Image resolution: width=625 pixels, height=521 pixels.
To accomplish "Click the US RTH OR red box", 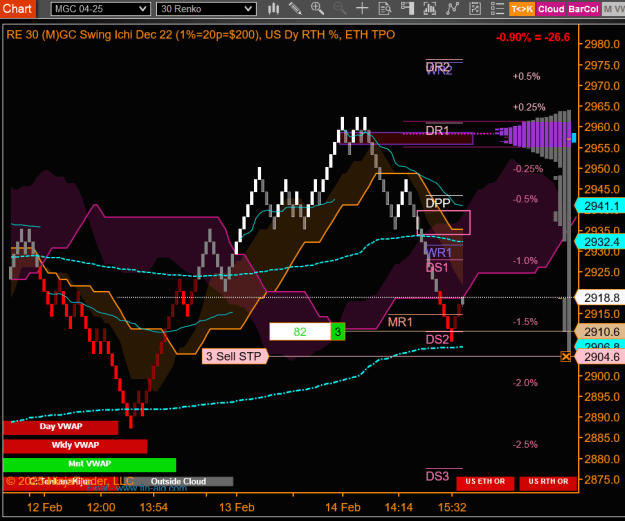I will tap(548, 482).
